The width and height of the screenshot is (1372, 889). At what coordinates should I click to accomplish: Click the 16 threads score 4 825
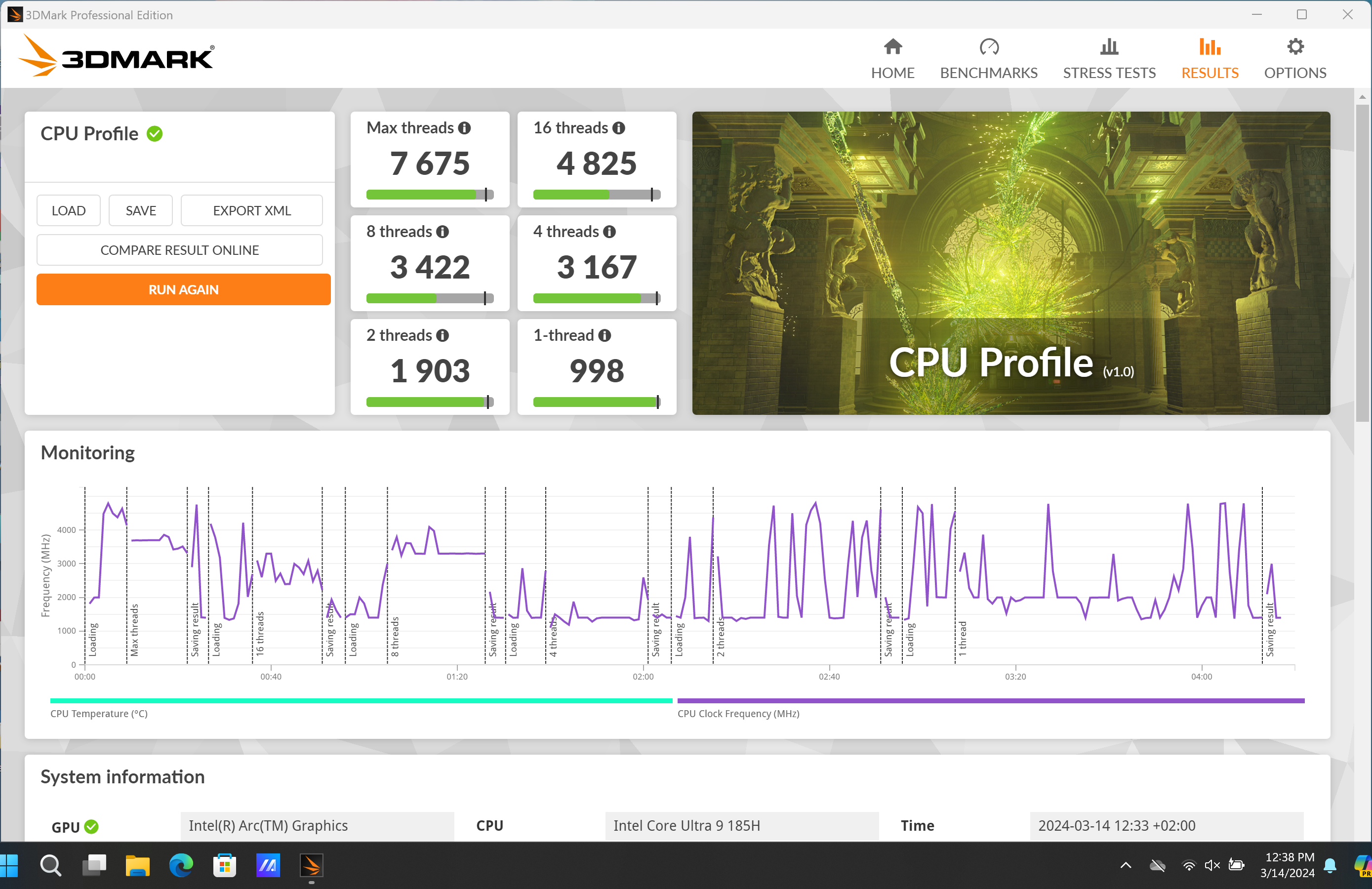click(x=597, y=164)
